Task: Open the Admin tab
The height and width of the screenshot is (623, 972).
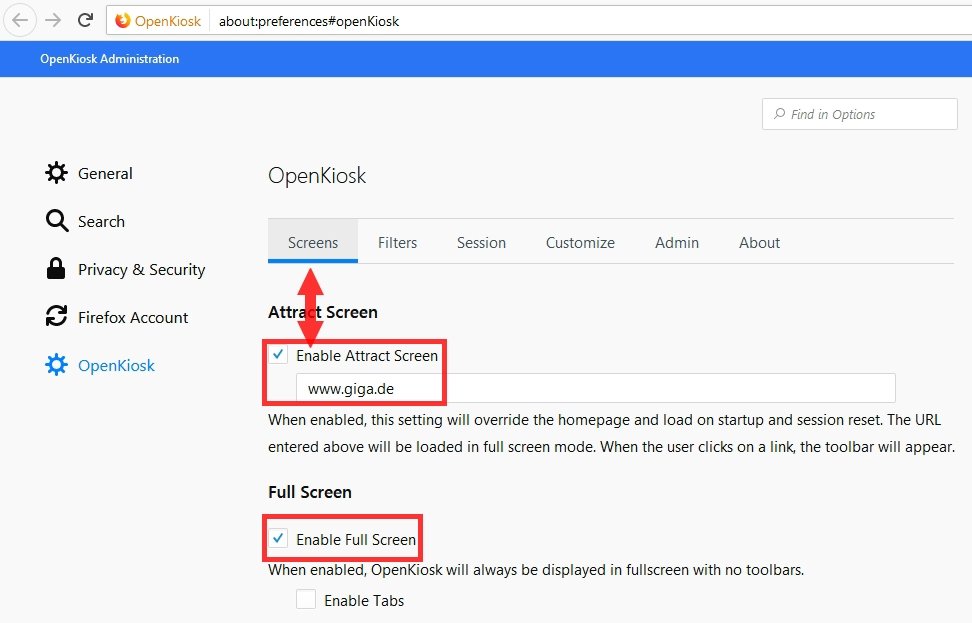Action: pyautogui.click(x=677, y=242)
